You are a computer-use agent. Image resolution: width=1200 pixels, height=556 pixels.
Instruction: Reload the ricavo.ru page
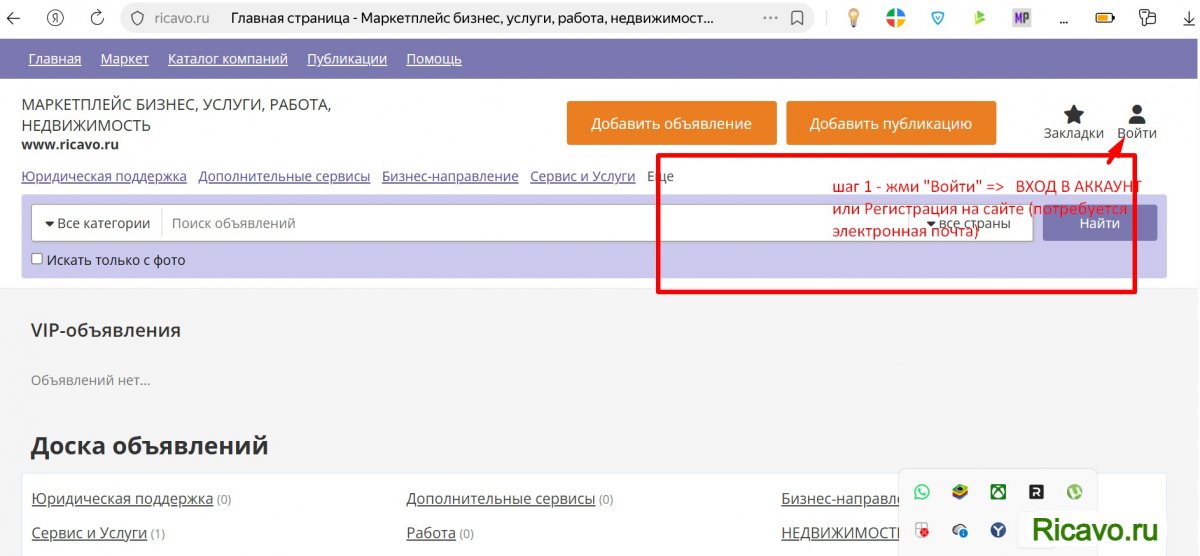(x=97, y=18)
